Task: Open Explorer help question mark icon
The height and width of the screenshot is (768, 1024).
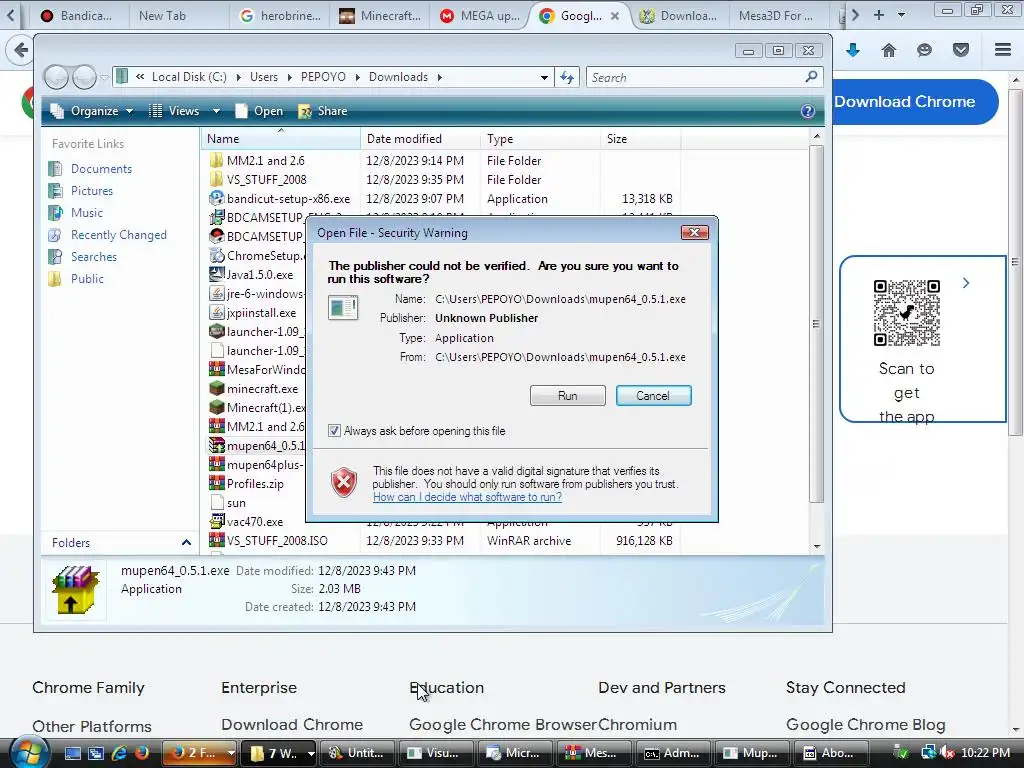Action: point(808,111)
